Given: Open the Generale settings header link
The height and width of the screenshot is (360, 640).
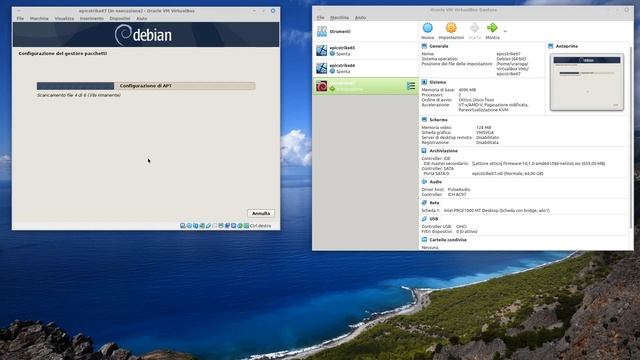Looking at the screenshot, I should (x=439, y=46).
